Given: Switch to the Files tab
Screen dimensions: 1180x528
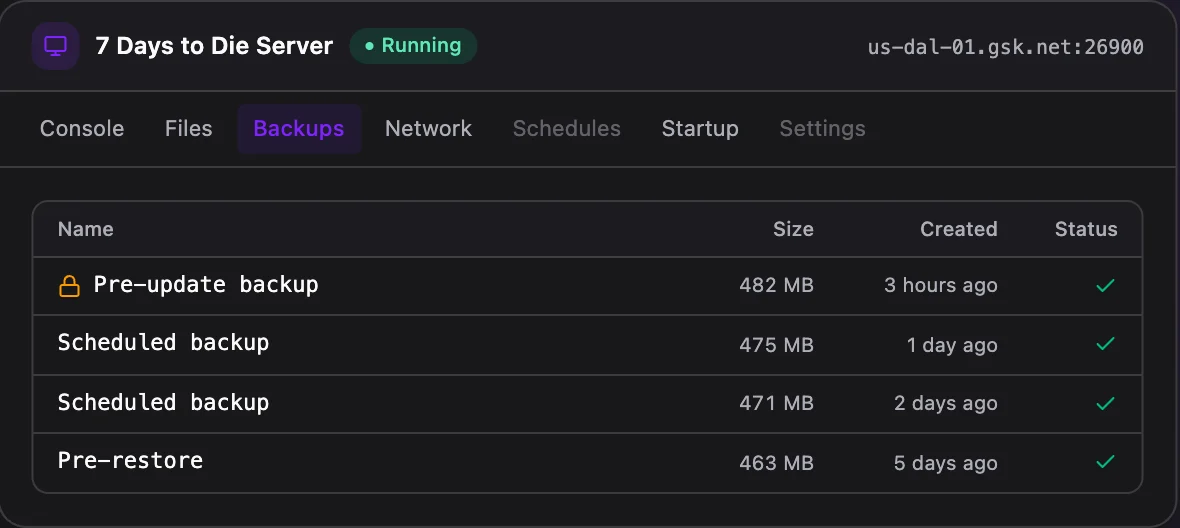Looking at the screenshot, I should coord(189,129).
